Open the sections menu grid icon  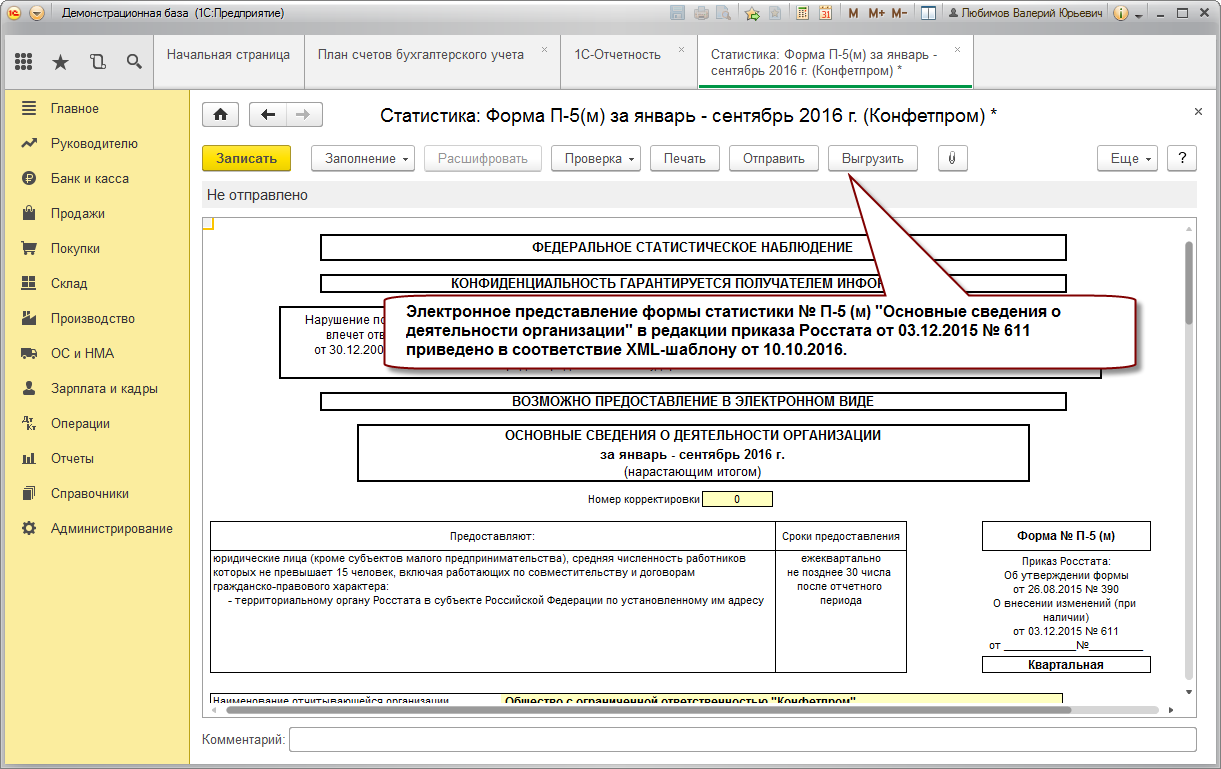[x=23, y=62]
